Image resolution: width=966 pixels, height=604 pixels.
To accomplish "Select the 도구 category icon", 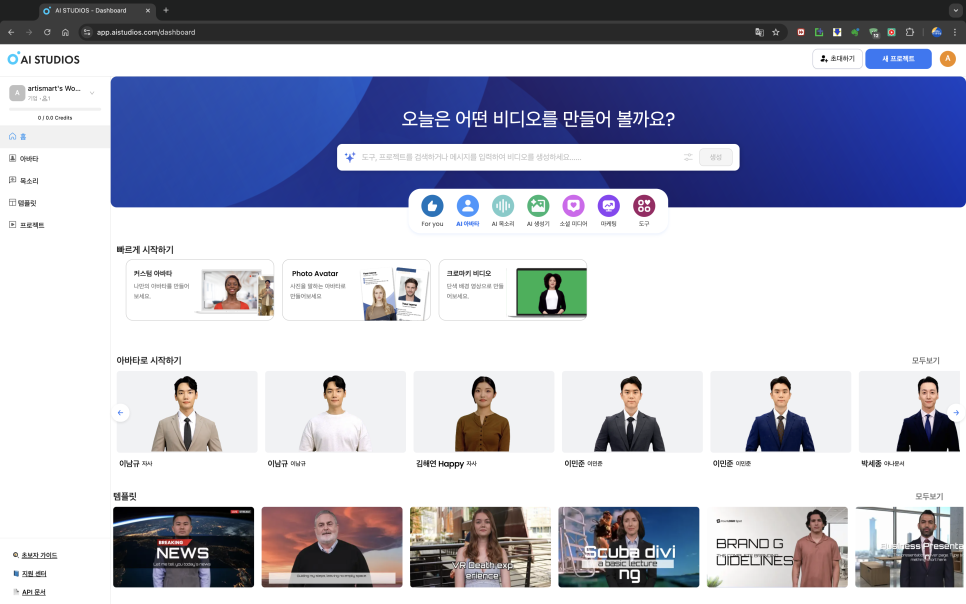I will (x=644, y=206).
